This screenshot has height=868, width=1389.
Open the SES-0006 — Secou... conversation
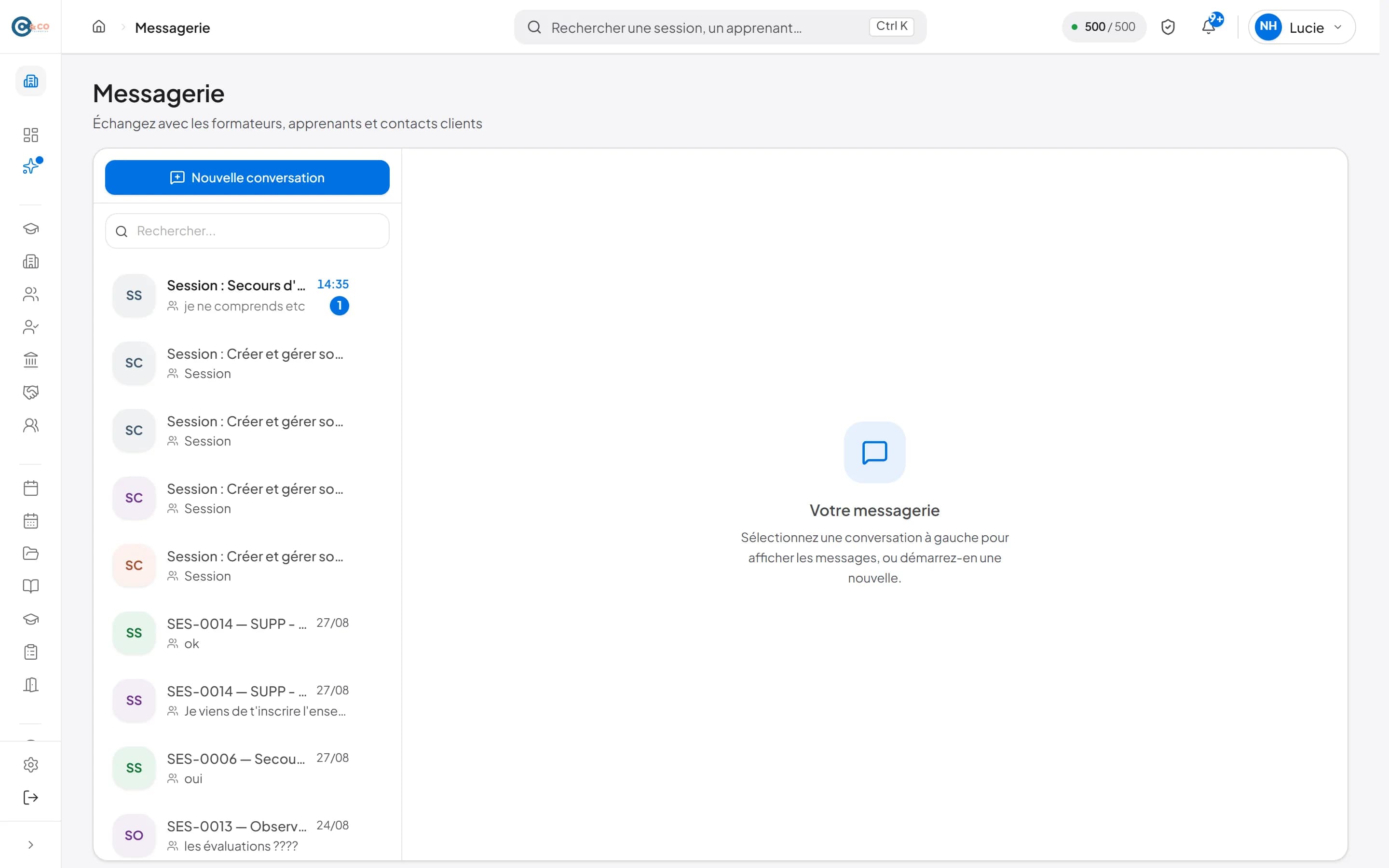pyautogui.click(x=247, y=768)
